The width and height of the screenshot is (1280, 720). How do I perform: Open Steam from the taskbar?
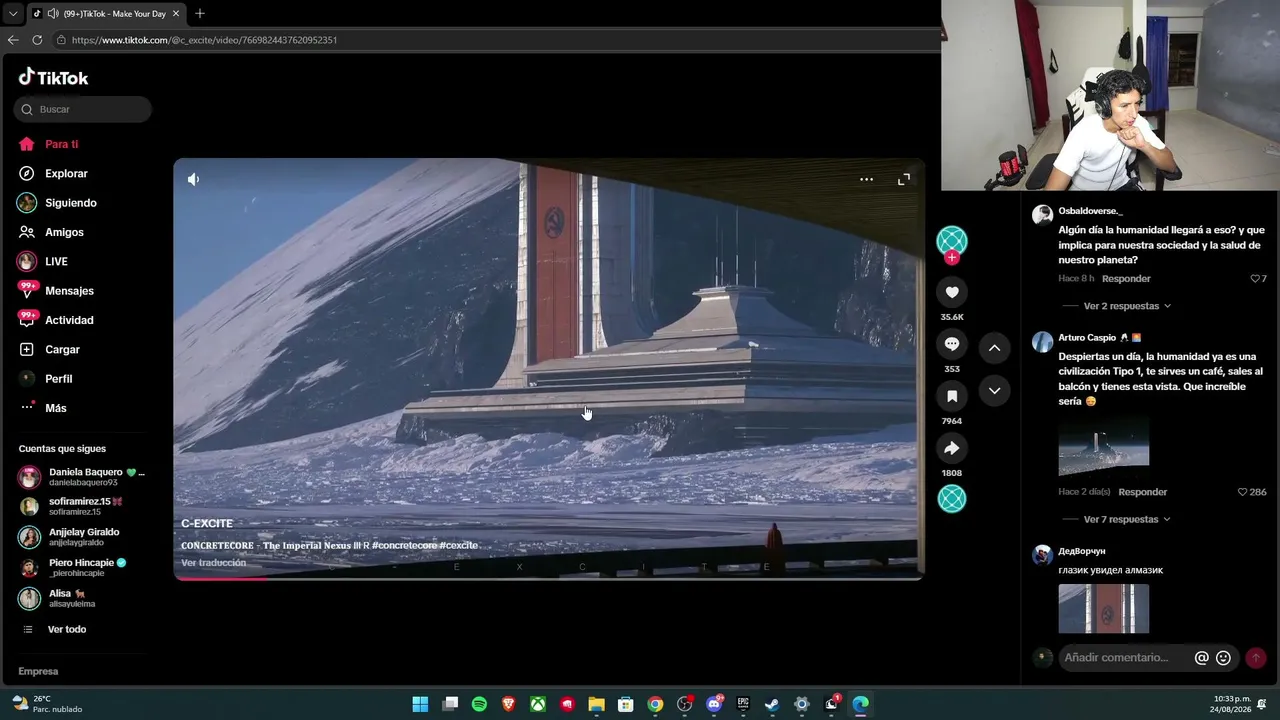point(772,704)
